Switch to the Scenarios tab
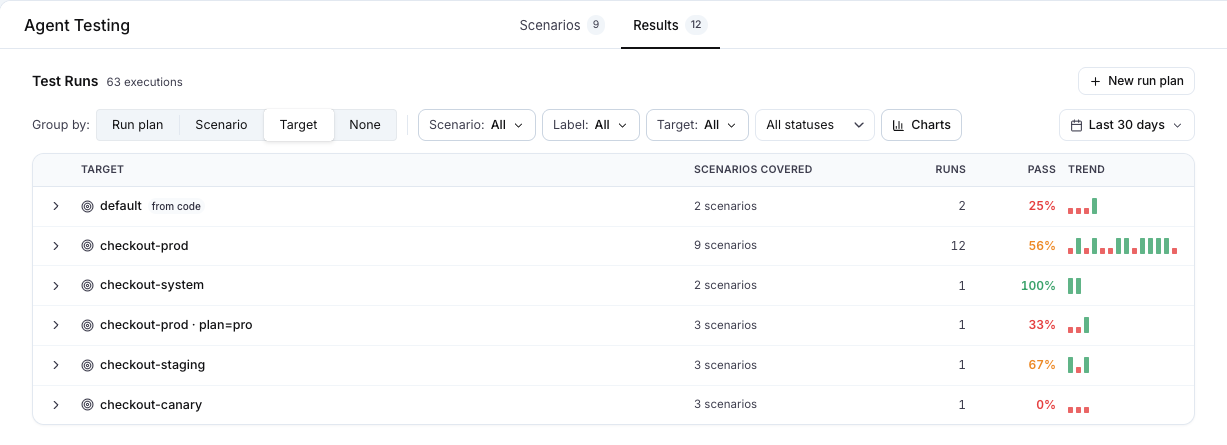 562,25
